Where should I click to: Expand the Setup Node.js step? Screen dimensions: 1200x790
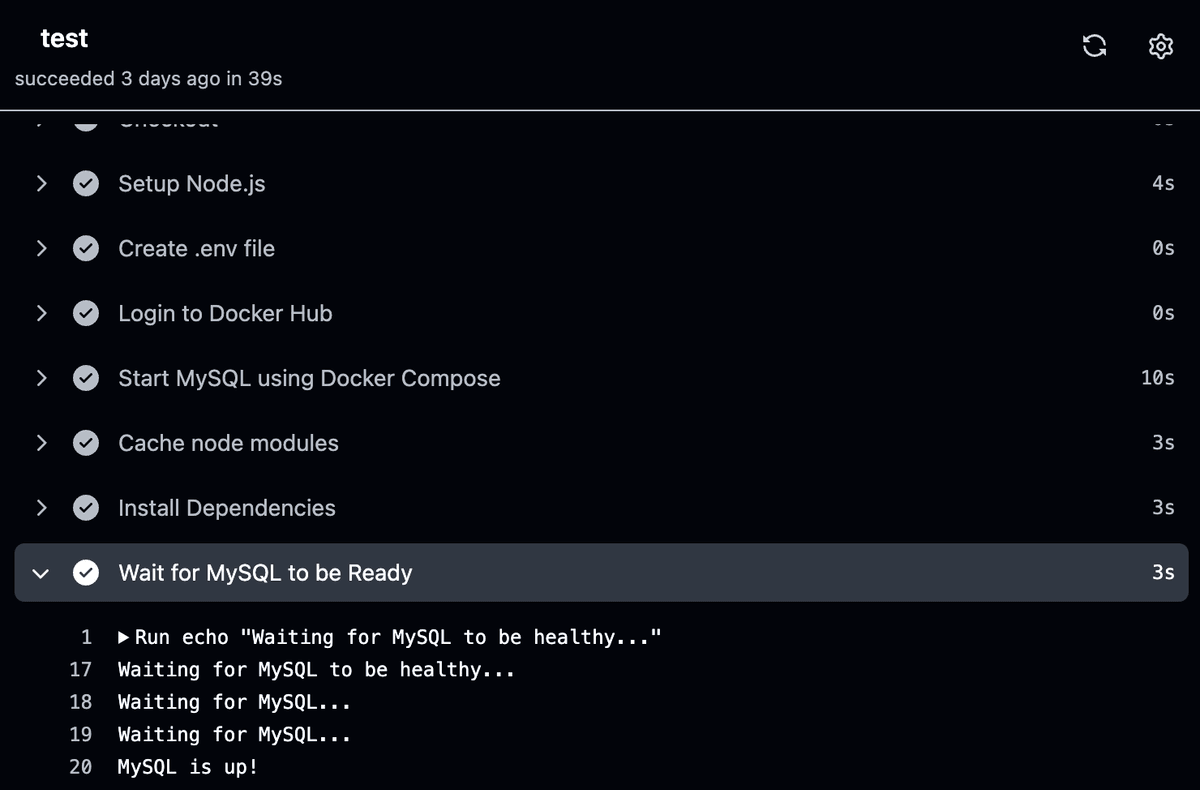40,183
